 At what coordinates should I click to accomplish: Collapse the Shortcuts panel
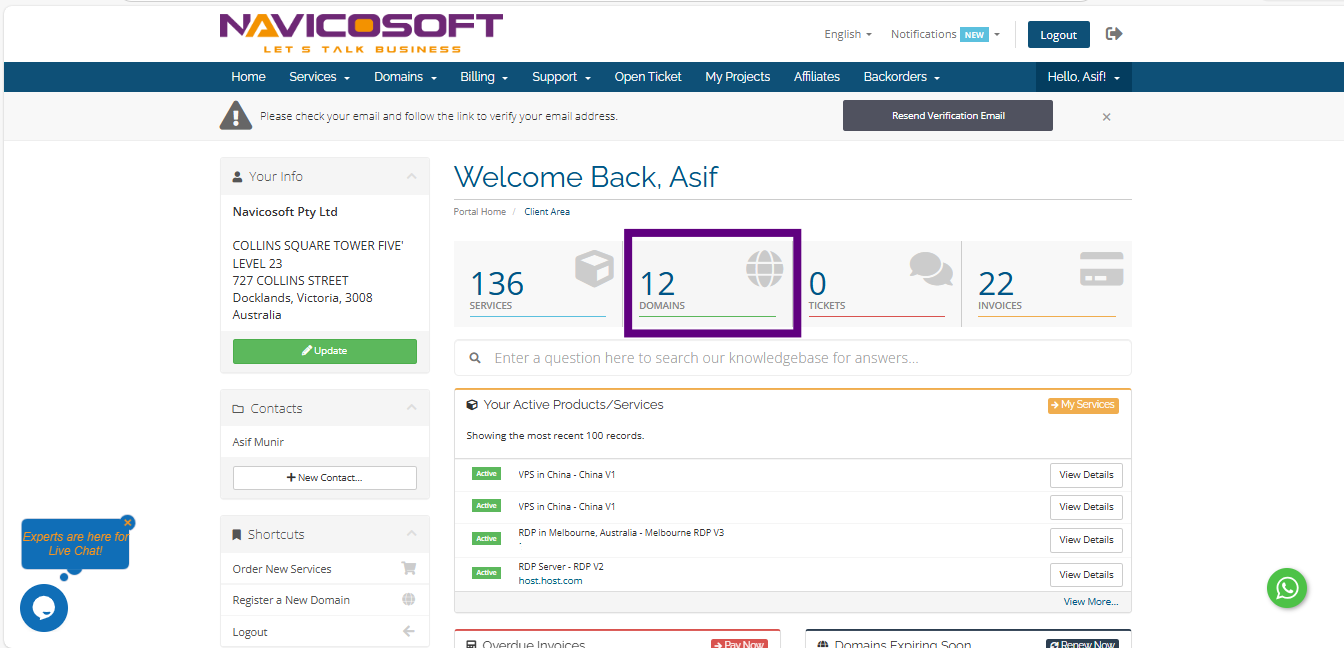(x=411, y=534)
